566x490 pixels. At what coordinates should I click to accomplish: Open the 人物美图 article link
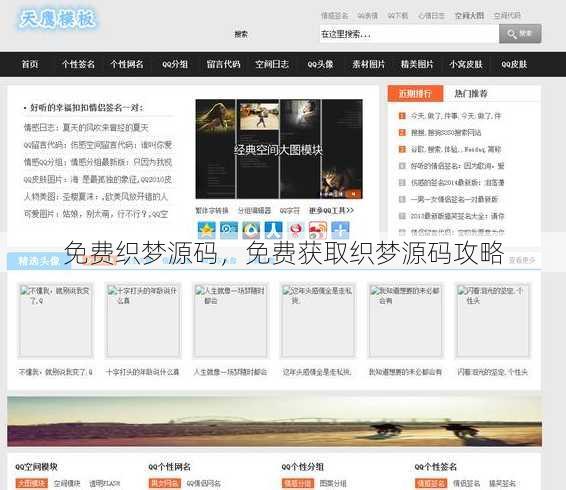96,197
